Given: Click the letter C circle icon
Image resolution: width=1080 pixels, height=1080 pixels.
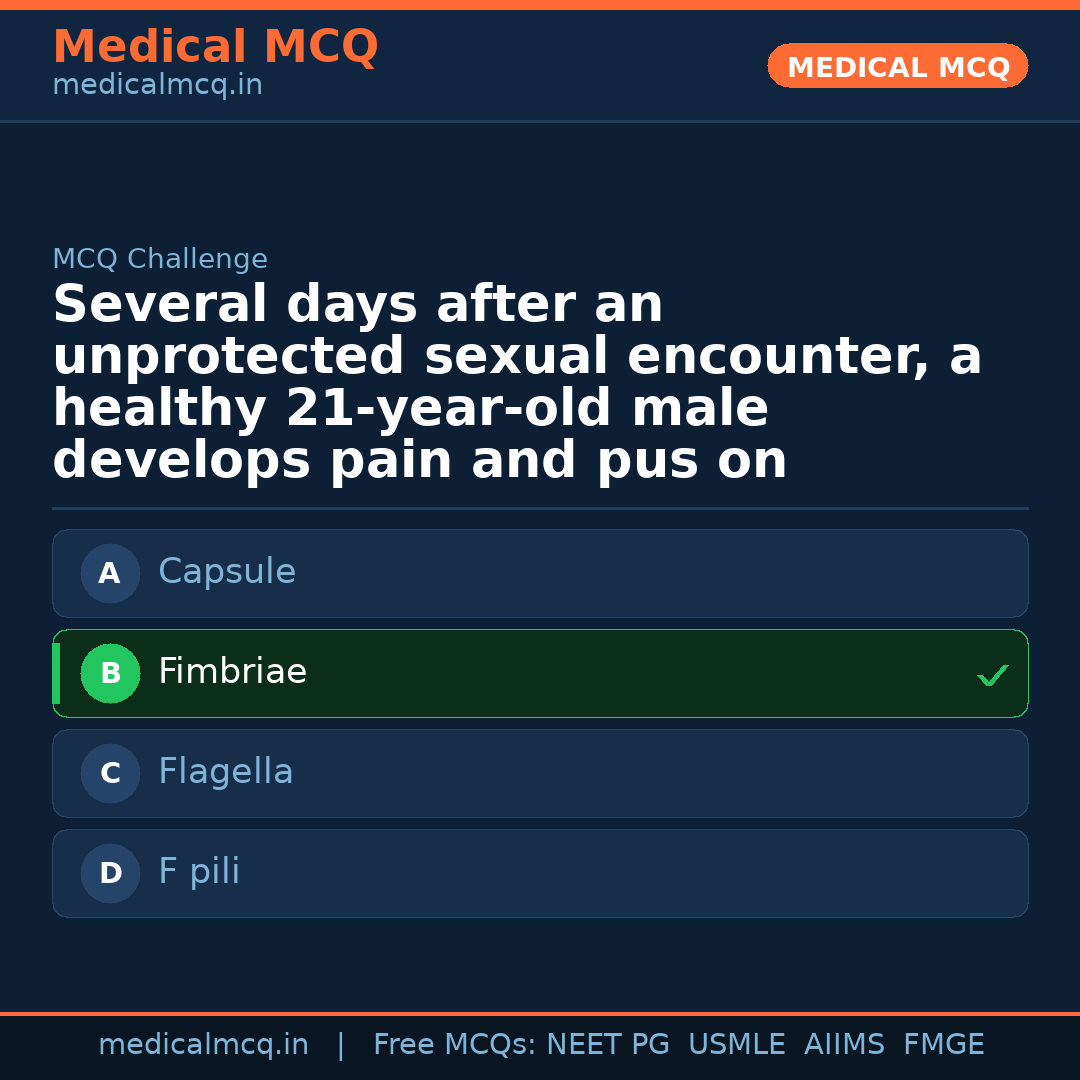Looking at the screenshot, I should pyautogui.click(x=110, y=774).
